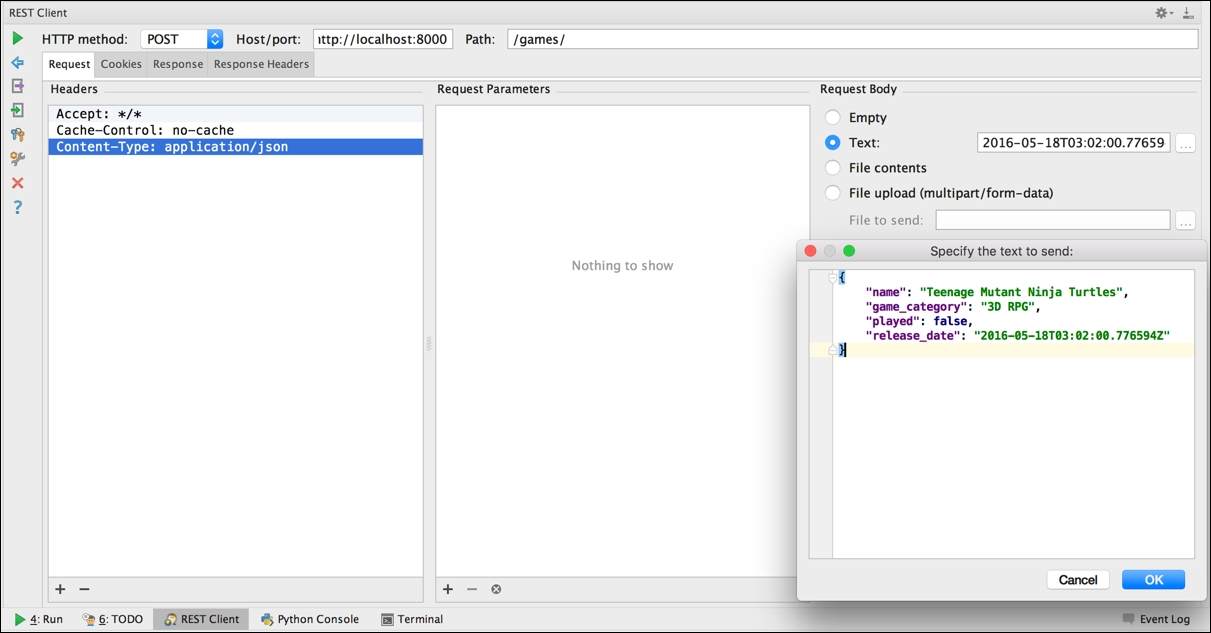Viewport: 1211px width, 633px height.
Task: Click the red X remove icon
Action: [x=17, y=182]
